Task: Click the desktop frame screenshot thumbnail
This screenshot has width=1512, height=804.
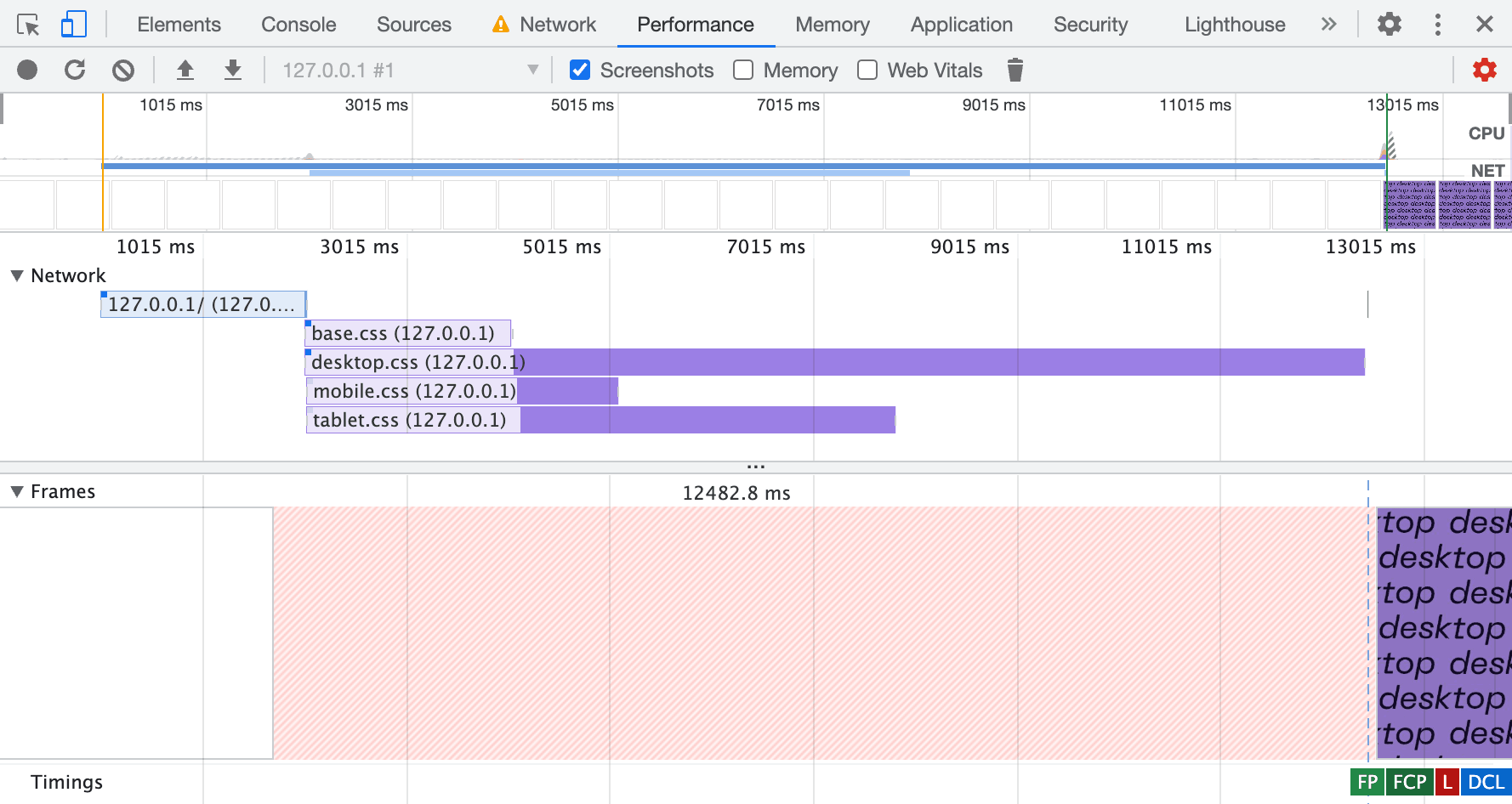Action: point(1444,632)
